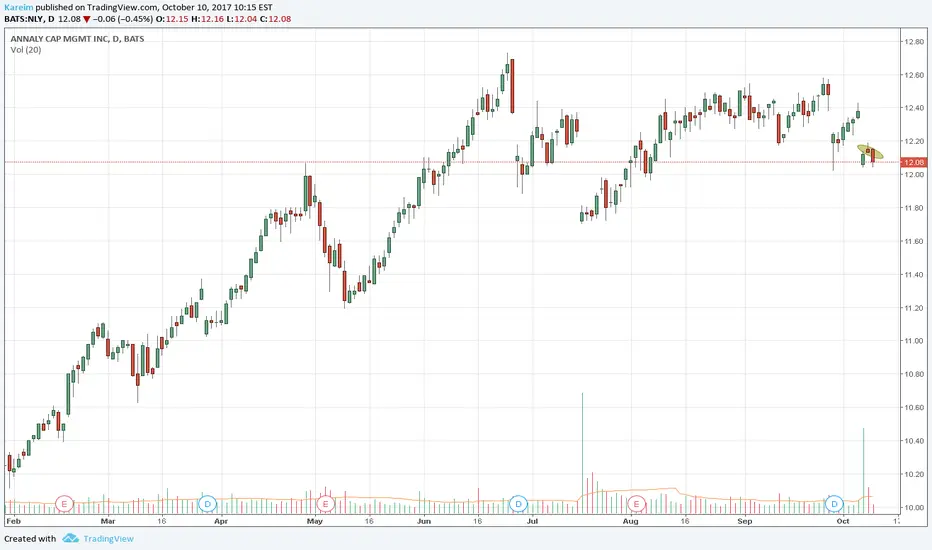Click the 10.60 price axis label
The height and width of the screenshot is (550, 932).
click(914, 408)
